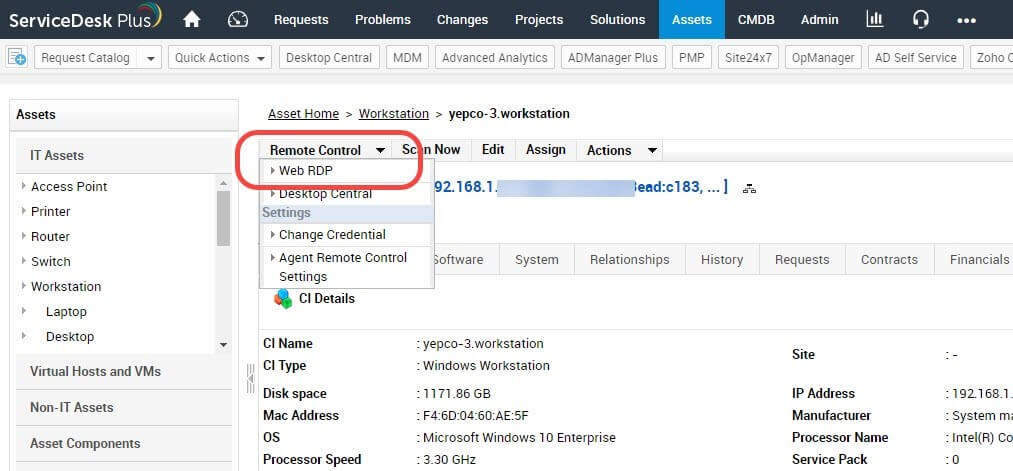The height and width of the screenshot is (471, 1013).
Task: Select Desktop in the asset tree
Action: pyautogui.click(x=70, y=337)
